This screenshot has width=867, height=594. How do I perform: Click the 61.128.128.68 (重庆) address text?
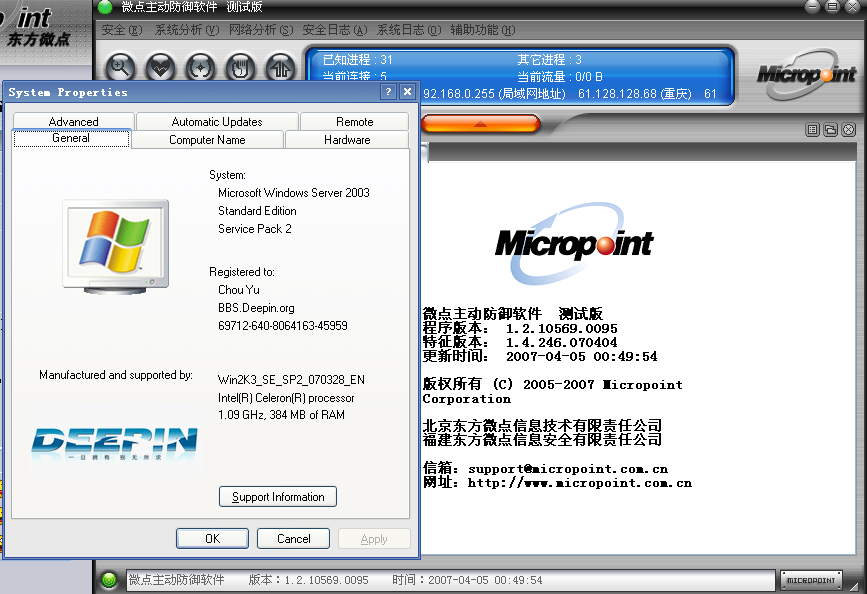635,94
